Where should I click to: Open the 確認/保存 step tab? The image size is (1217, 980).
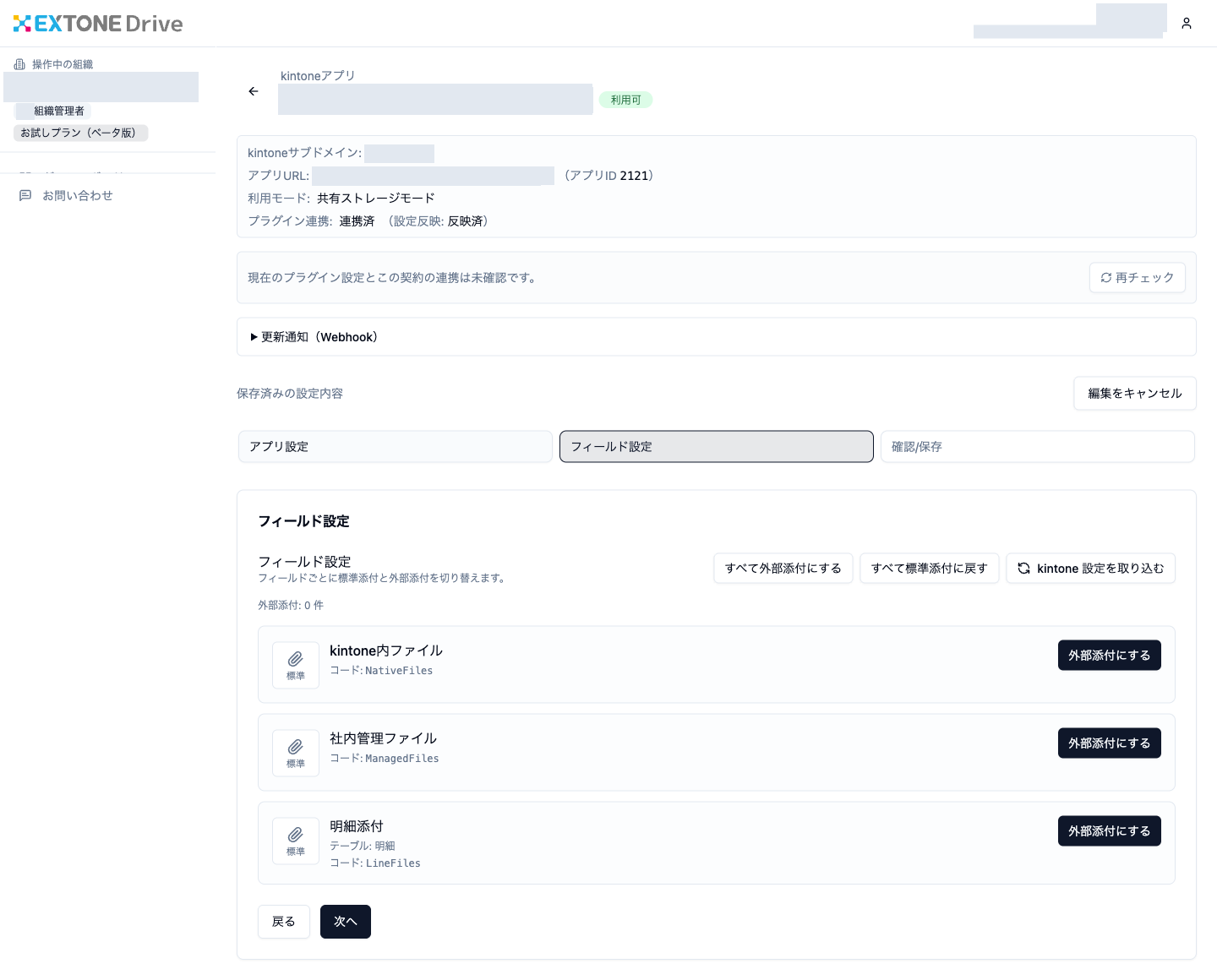[1038, 447]
